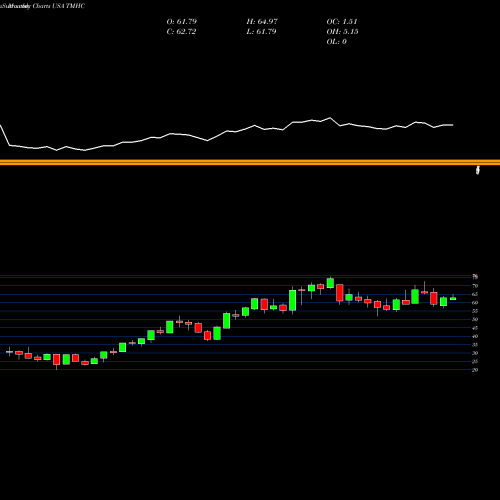The height and width of the screenshot is (500, 500).
Task: Click the 35 price axis label
Action: point(475,345)
